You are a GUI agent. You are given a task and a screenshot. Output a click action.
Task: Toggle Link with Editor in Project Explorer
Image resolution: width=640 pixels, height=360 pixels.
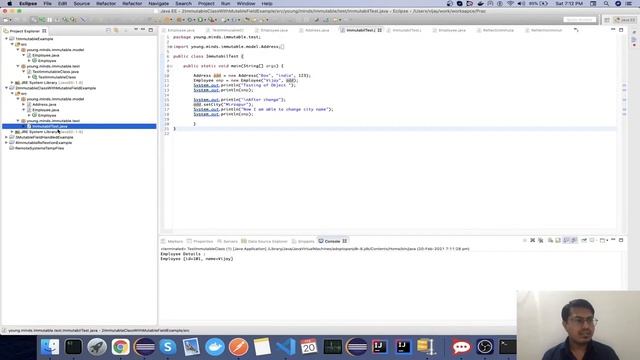[x=117, y=30]
